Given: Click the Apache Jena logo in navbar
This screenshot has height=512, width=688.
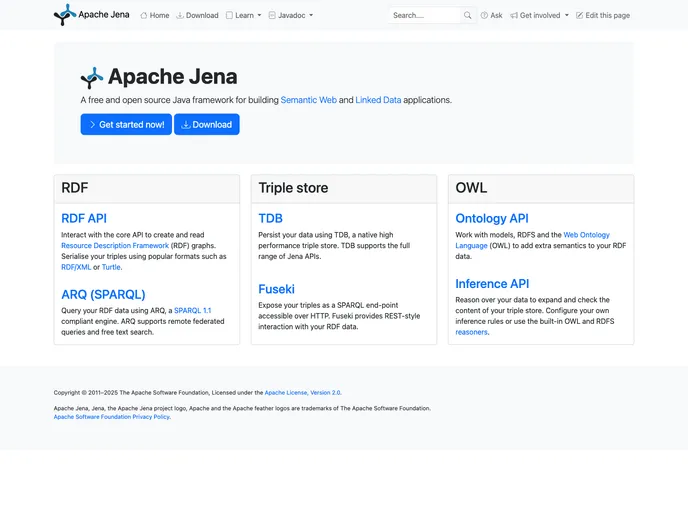Looking at the screenshot, I should 65,14.
